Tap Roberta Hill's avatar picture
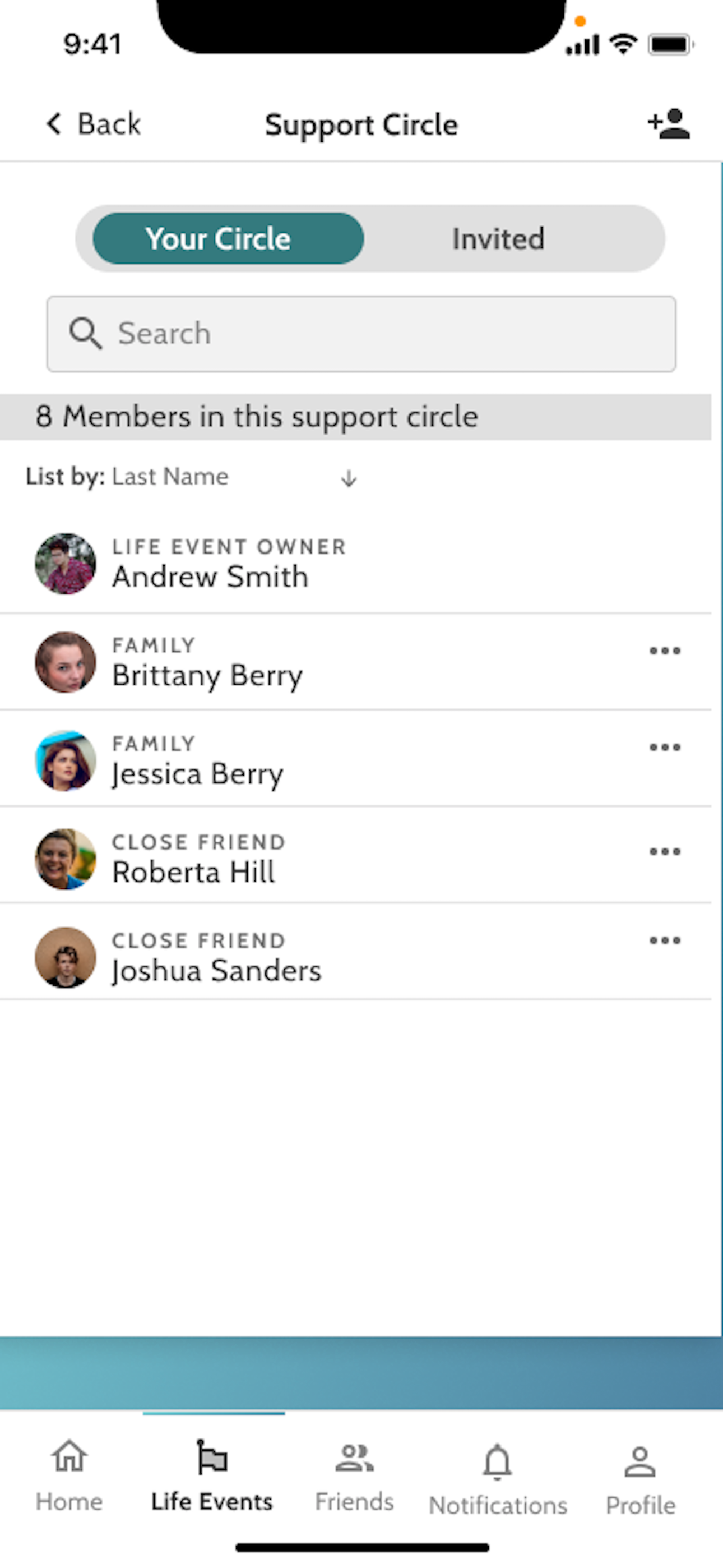The image size is (723, 1568). 66,859
